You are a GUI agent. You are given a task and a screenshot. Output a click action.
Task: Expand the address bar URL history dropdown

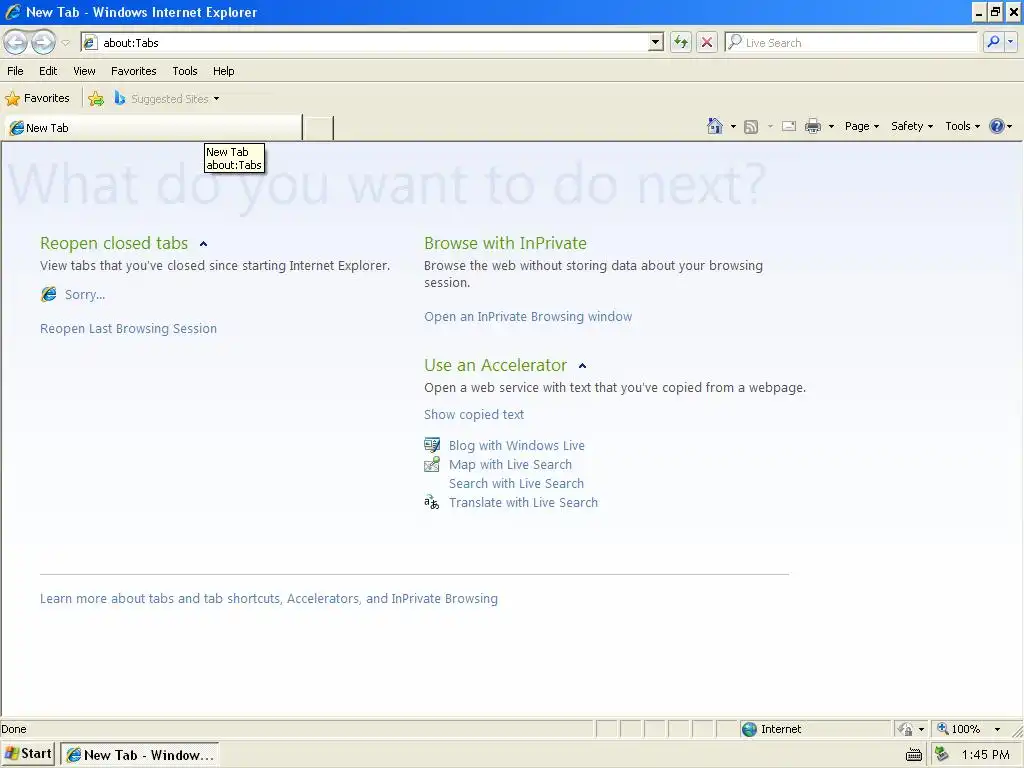pos(656,42)
